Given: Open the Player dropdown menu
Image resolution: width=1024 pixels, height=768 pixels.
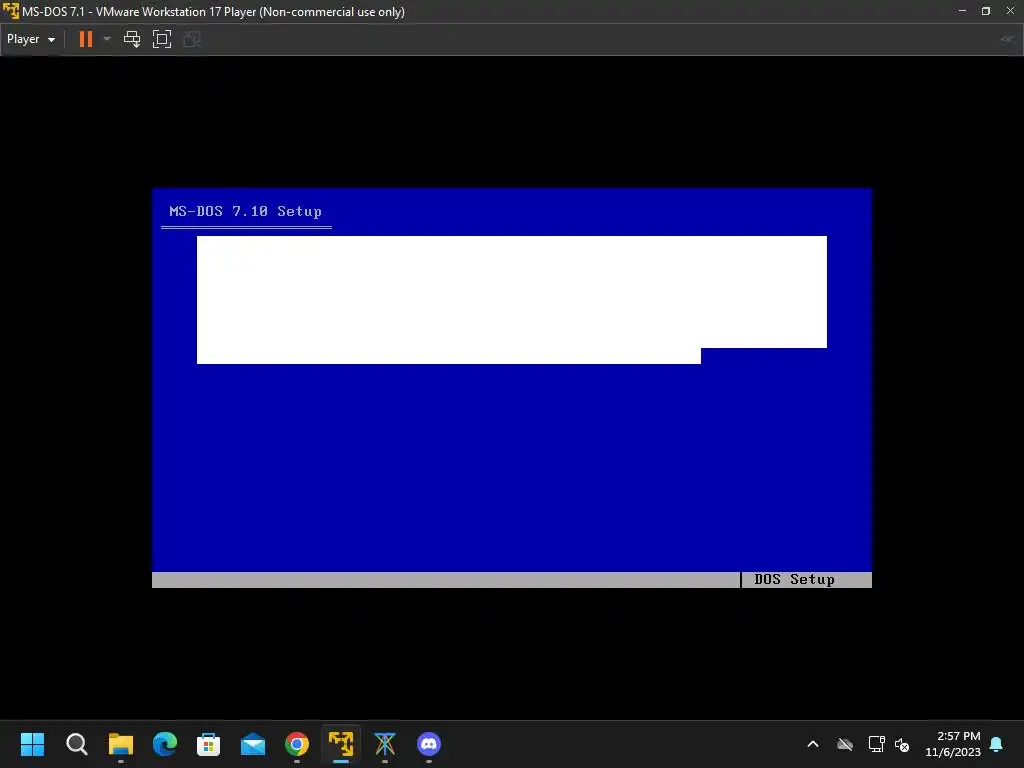Looking at the screenshot, I should [31, 39].
